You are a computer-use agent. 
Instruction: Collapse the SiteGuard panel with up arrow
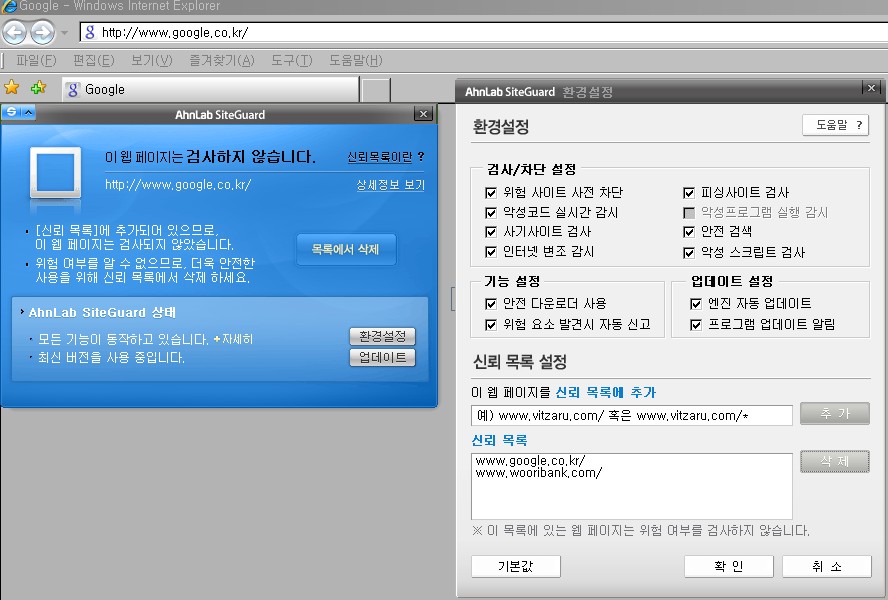point(28,112)
